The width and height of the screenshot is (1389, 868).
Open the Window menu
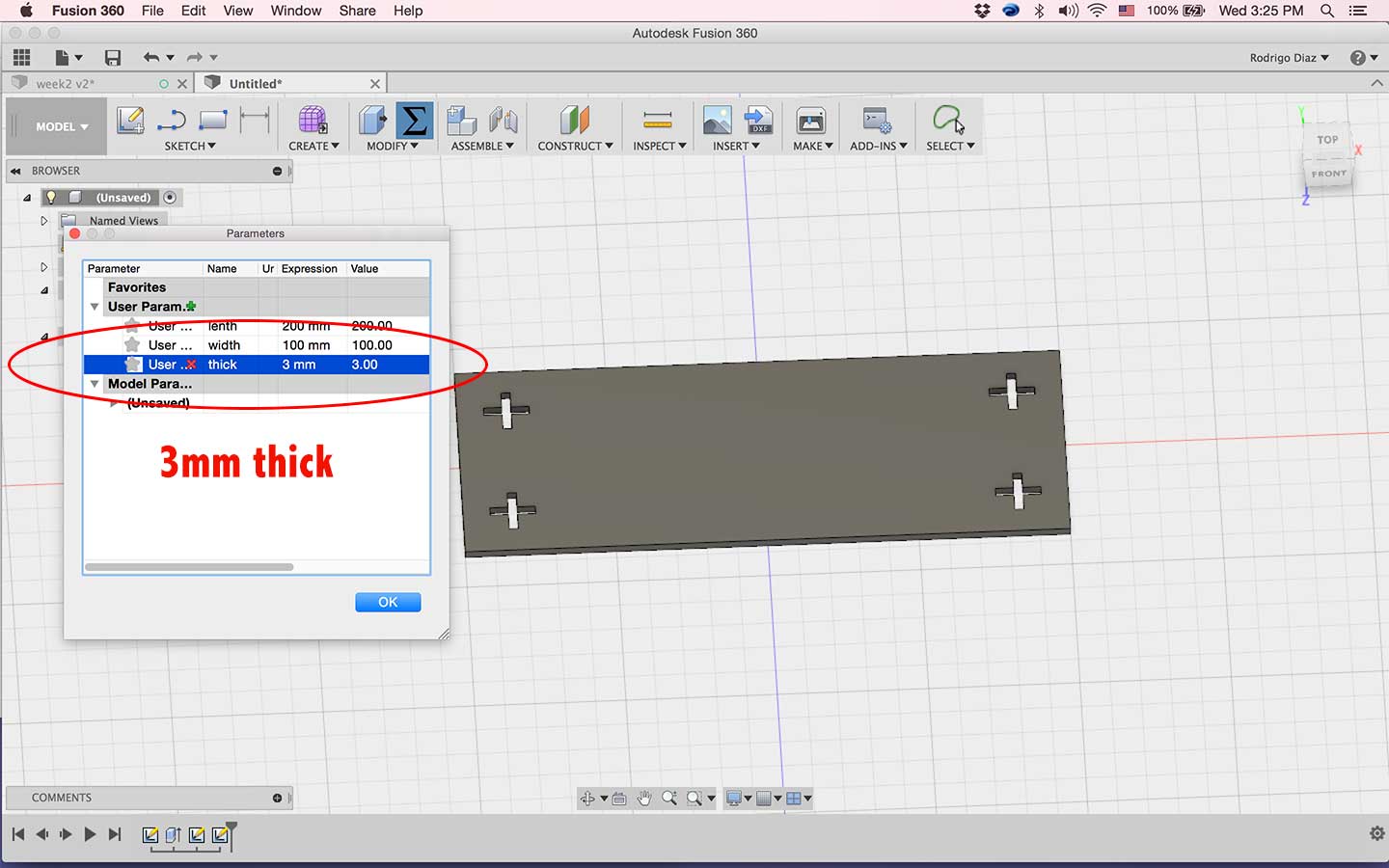[x=295, y=11]
